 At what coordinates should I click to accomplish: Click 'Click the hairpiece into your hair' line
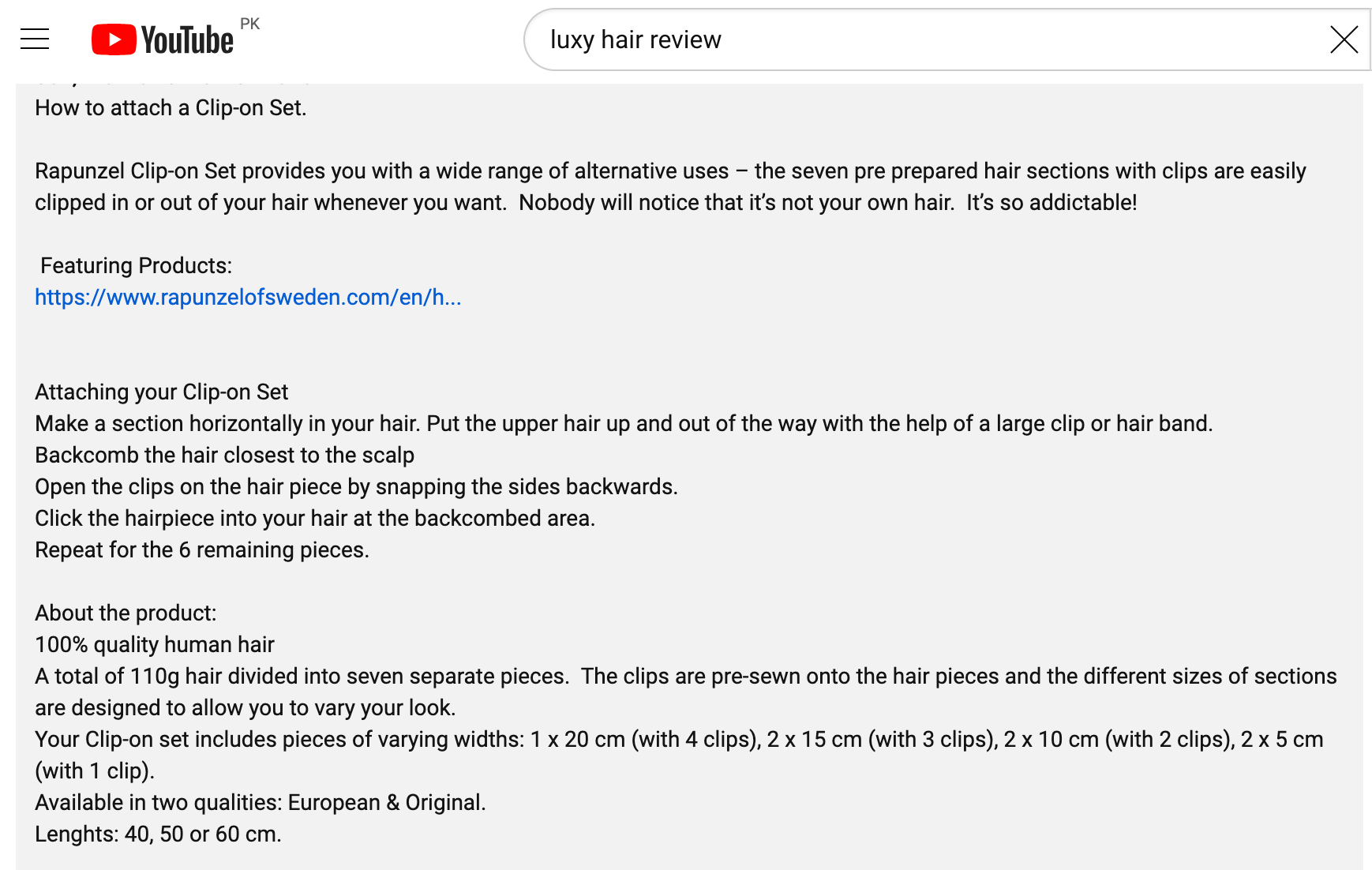[x=315, y=519]
